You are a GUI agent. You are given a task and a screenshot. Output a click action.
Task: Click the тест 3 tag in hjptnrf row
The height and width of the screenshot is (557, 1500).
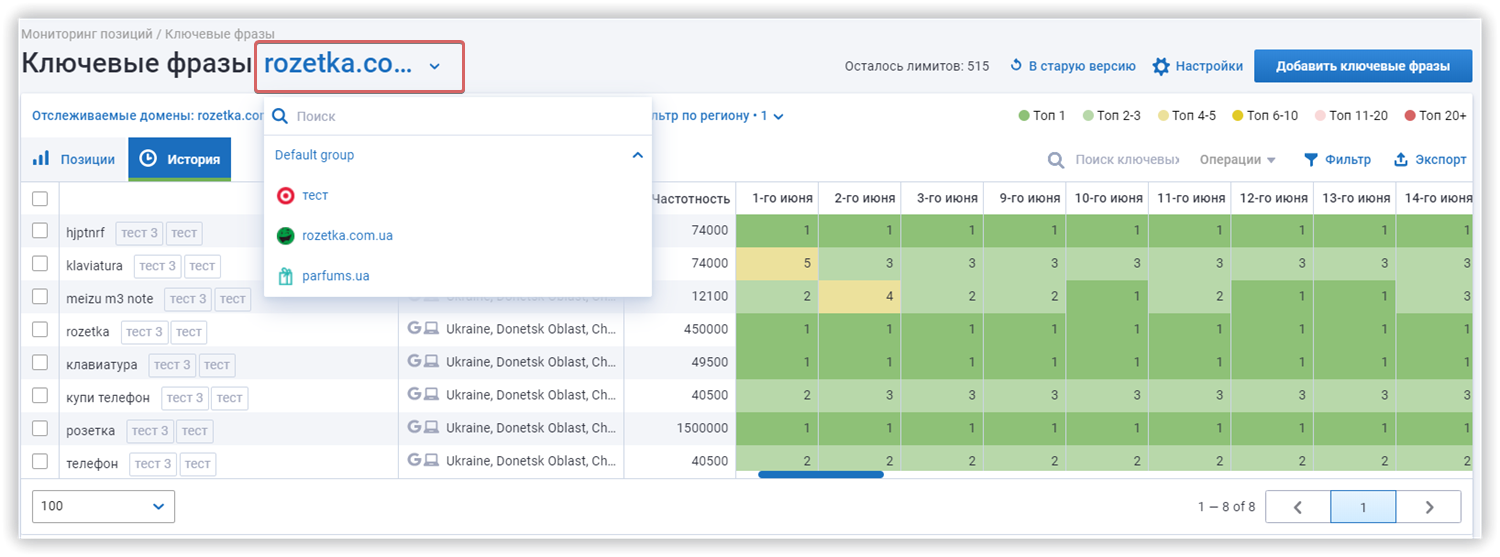[139, 234]
